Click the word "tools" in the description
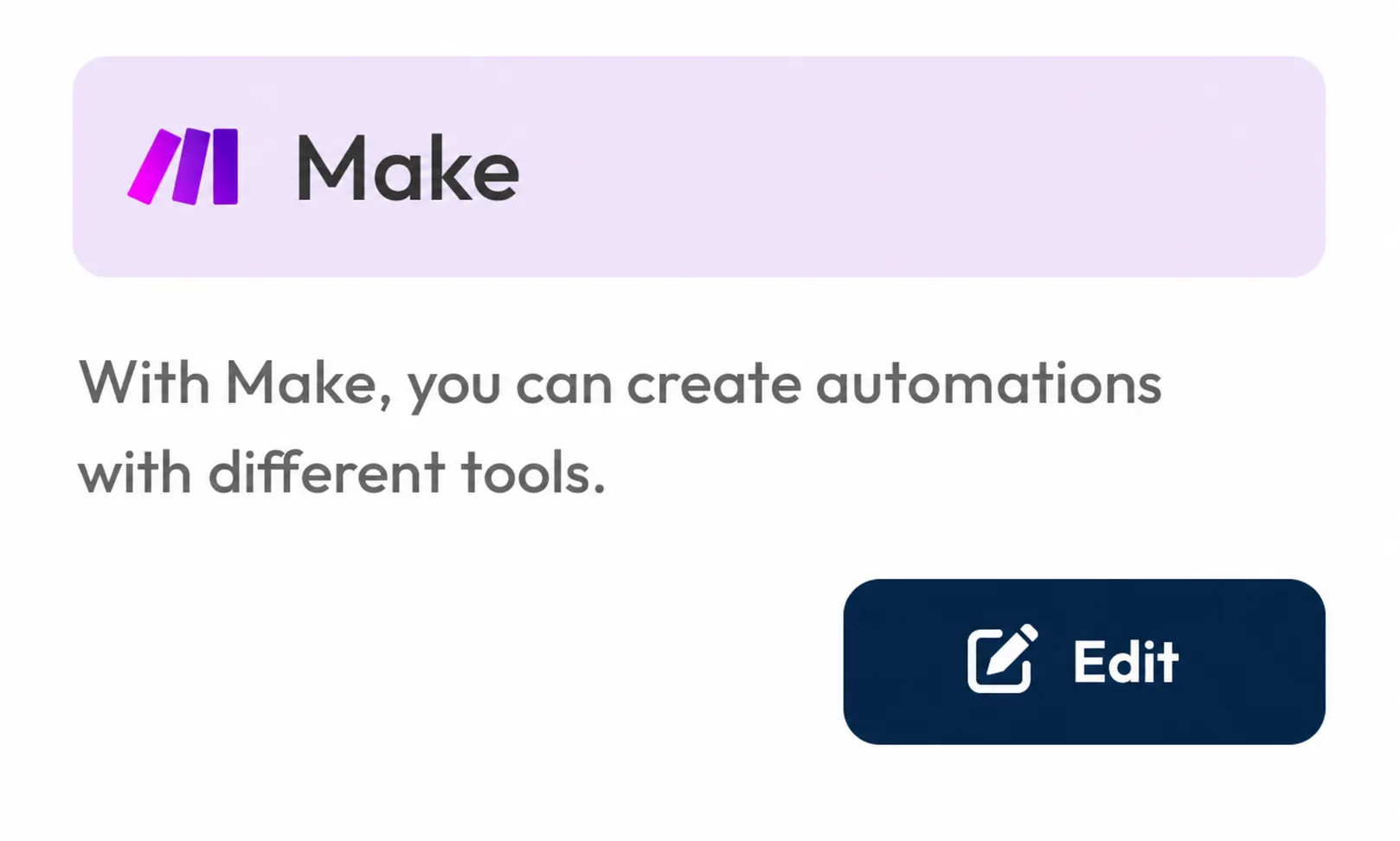 coord(526,472)
